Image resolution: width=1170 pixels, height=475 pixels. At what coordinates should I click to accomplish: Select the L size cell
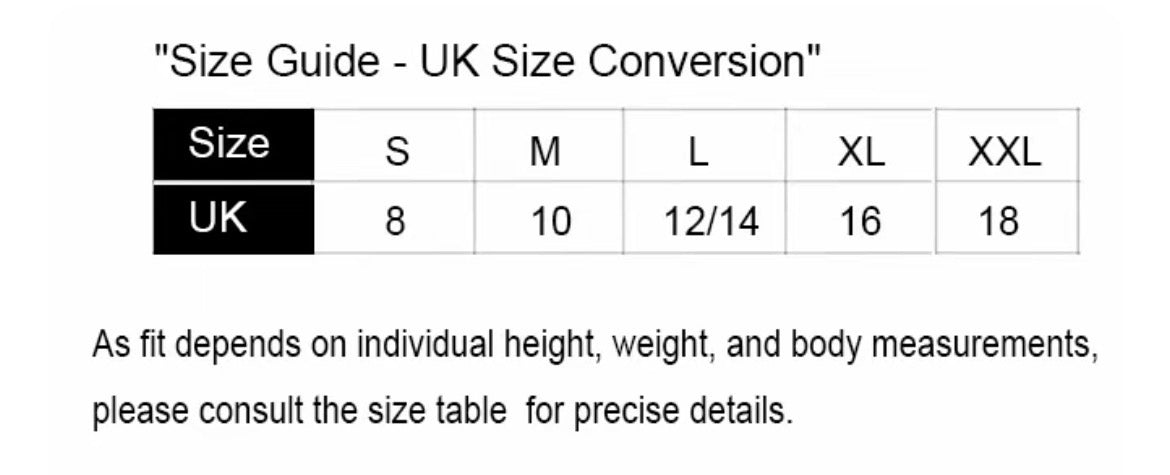(704, 145)
